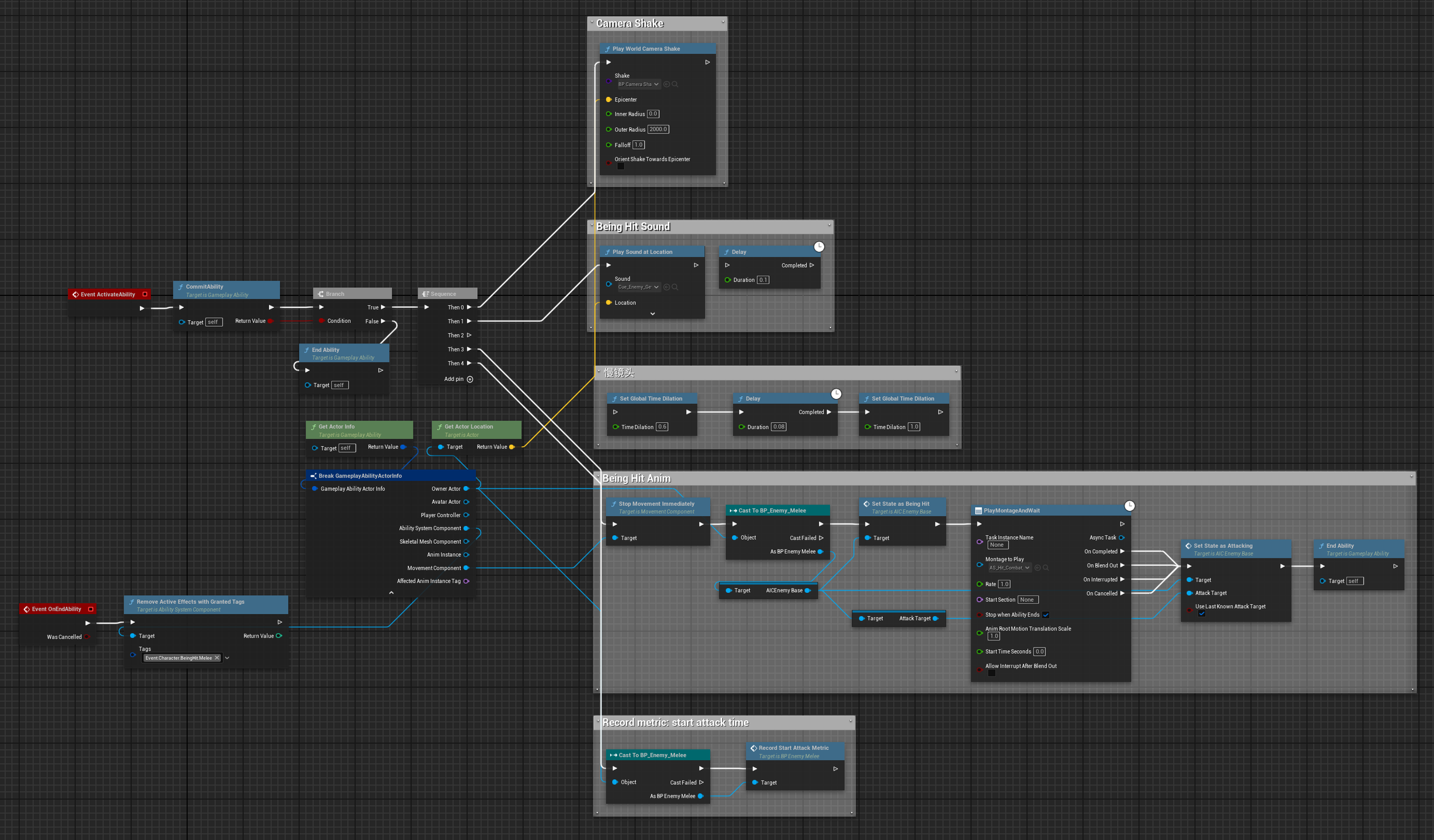This screenshot has height=840, width=1434.
Task: Click the Branch node Condition pin
Action: pos(322,321)
